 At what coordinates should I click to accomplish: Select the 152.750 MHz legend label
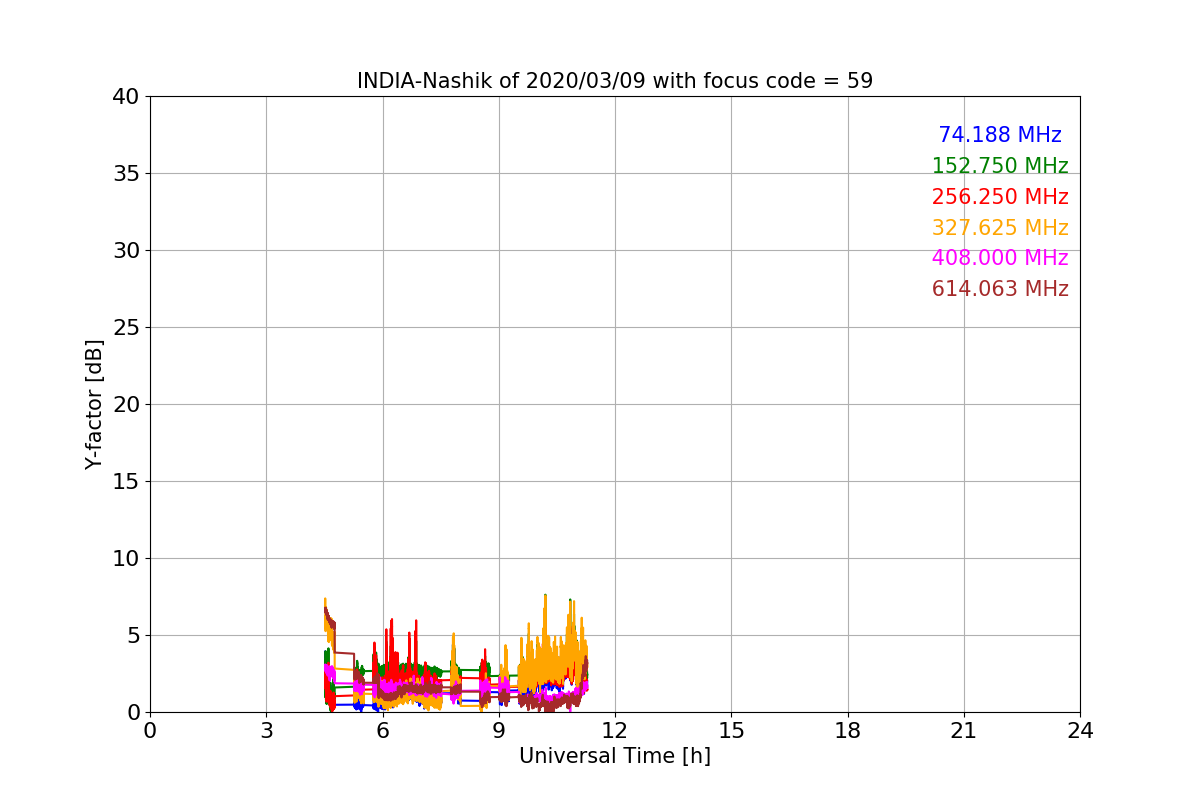point(1000,166)
